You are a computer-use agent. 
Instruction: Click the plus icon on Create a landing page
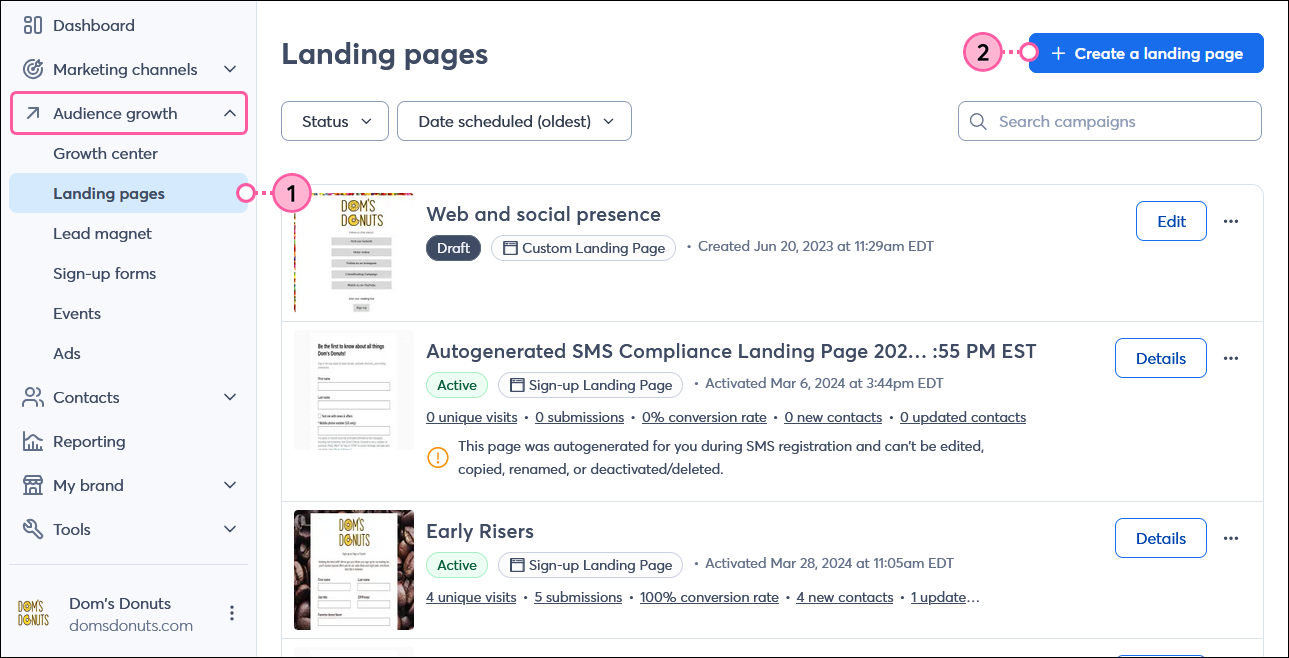pos(1058,53)
